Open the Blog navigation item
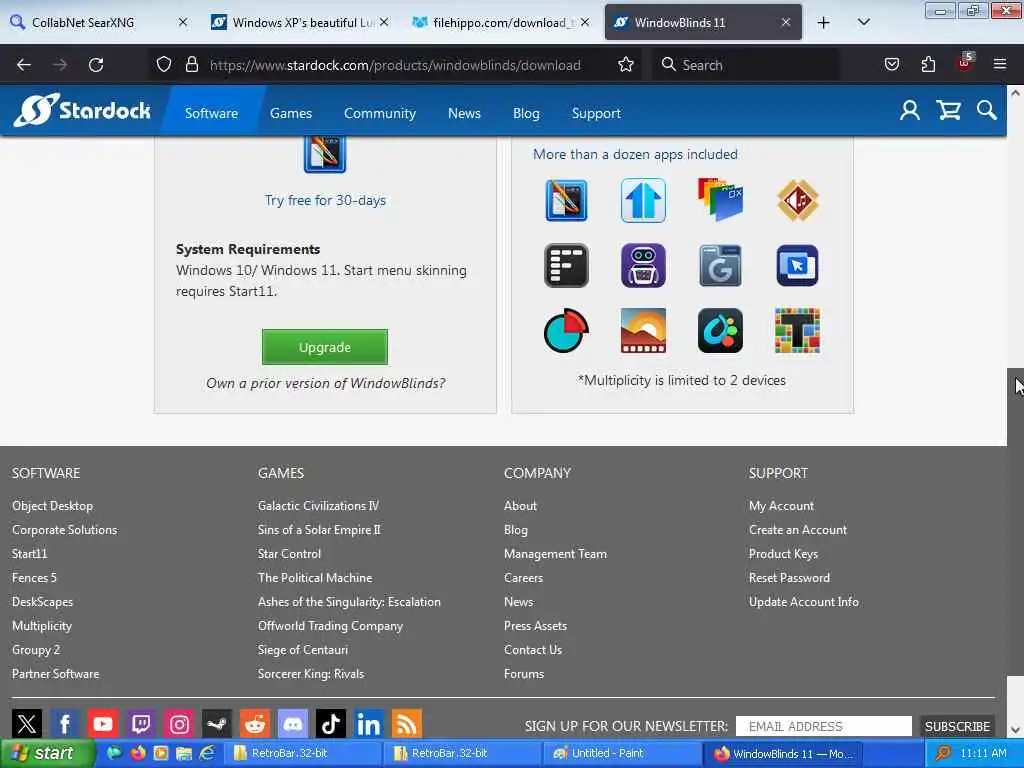This screenshot has height=768, width=1024. coord(526,113)
